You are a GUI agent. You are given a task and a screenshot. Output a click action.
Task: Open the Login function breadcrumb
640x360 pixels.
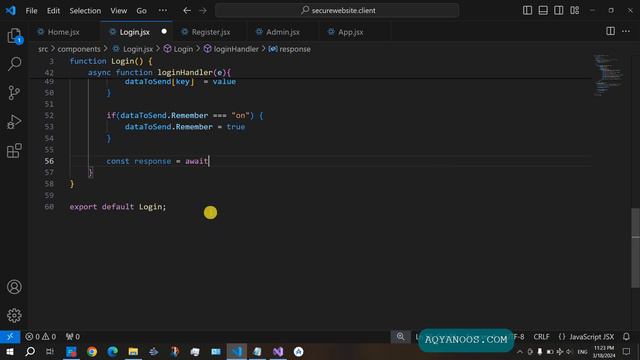click(x=178, y=49)
